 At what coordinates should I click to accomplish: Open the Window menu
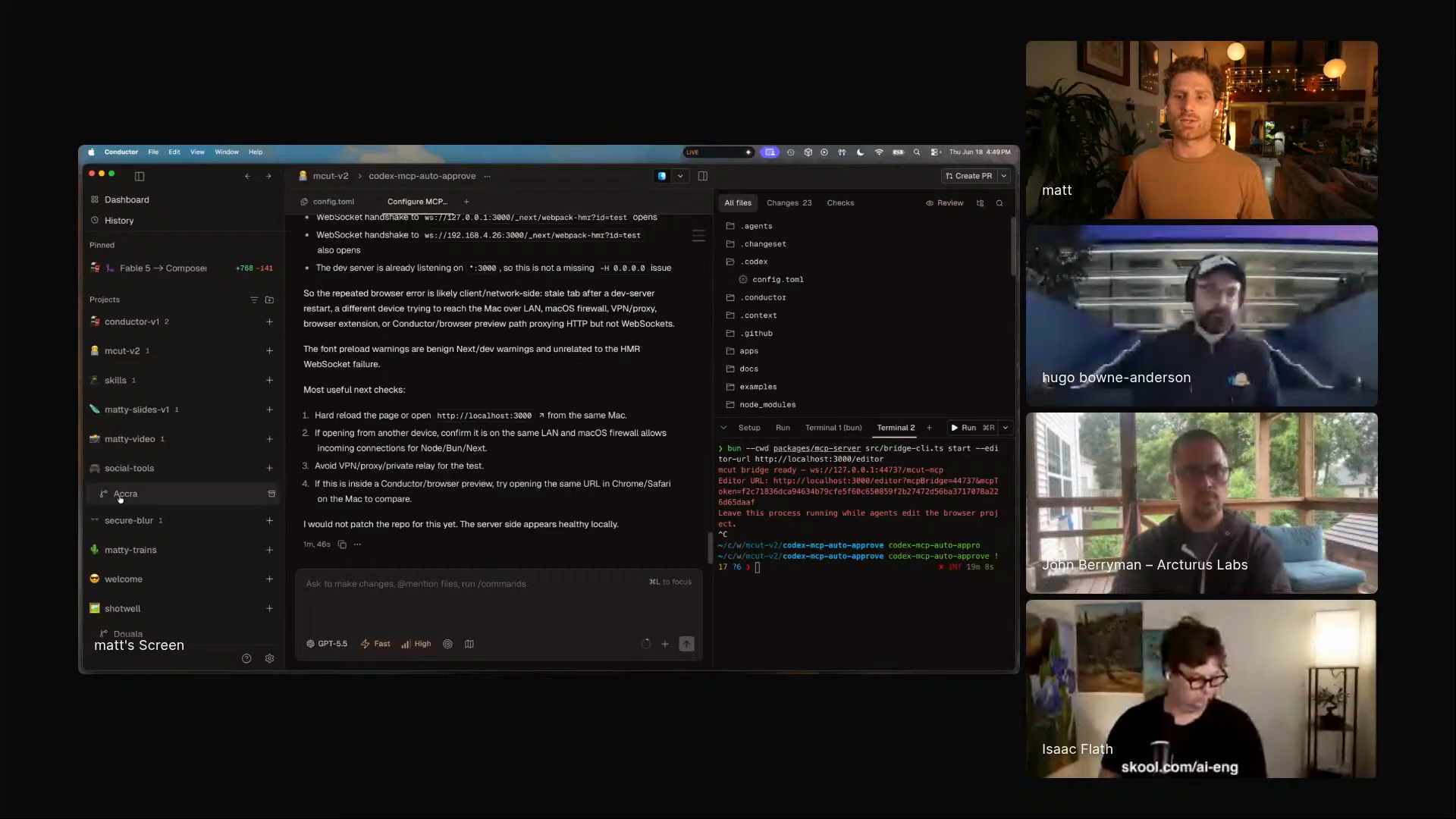coord(227,152)
